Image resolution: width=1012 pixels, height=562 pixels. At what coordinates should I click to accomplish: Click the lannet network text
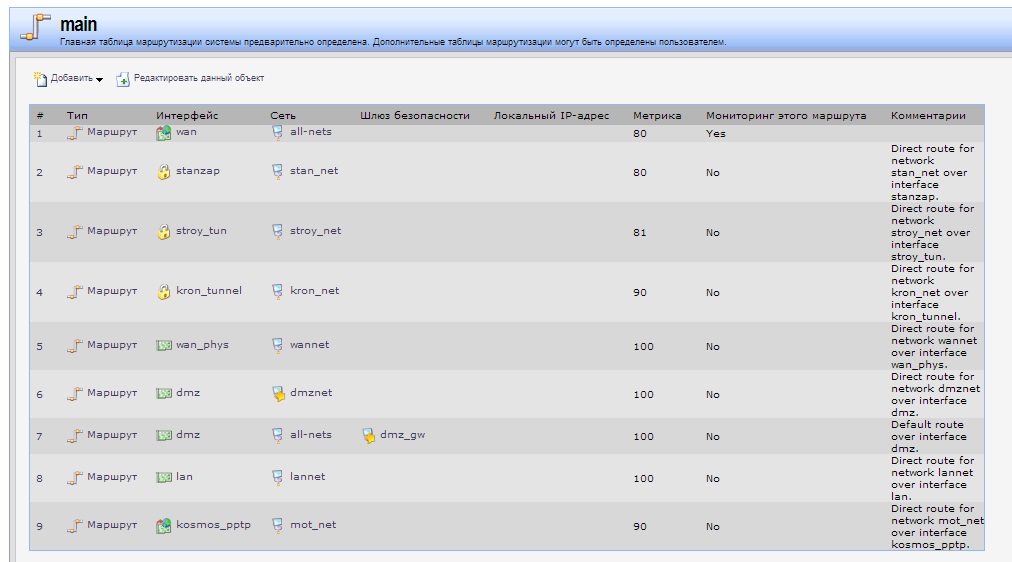coord(308,477)
